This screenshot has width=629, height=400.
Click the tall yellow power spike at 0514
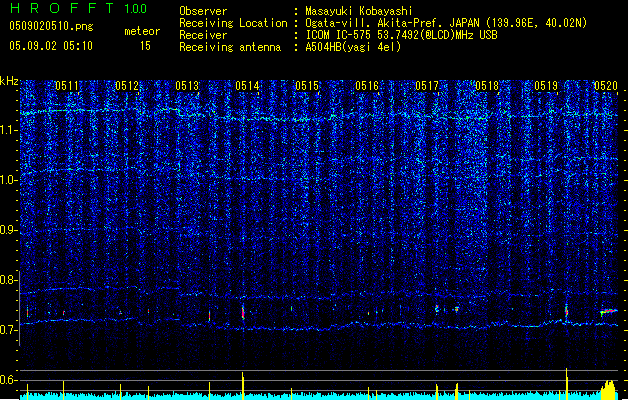[x=243, y=386]
